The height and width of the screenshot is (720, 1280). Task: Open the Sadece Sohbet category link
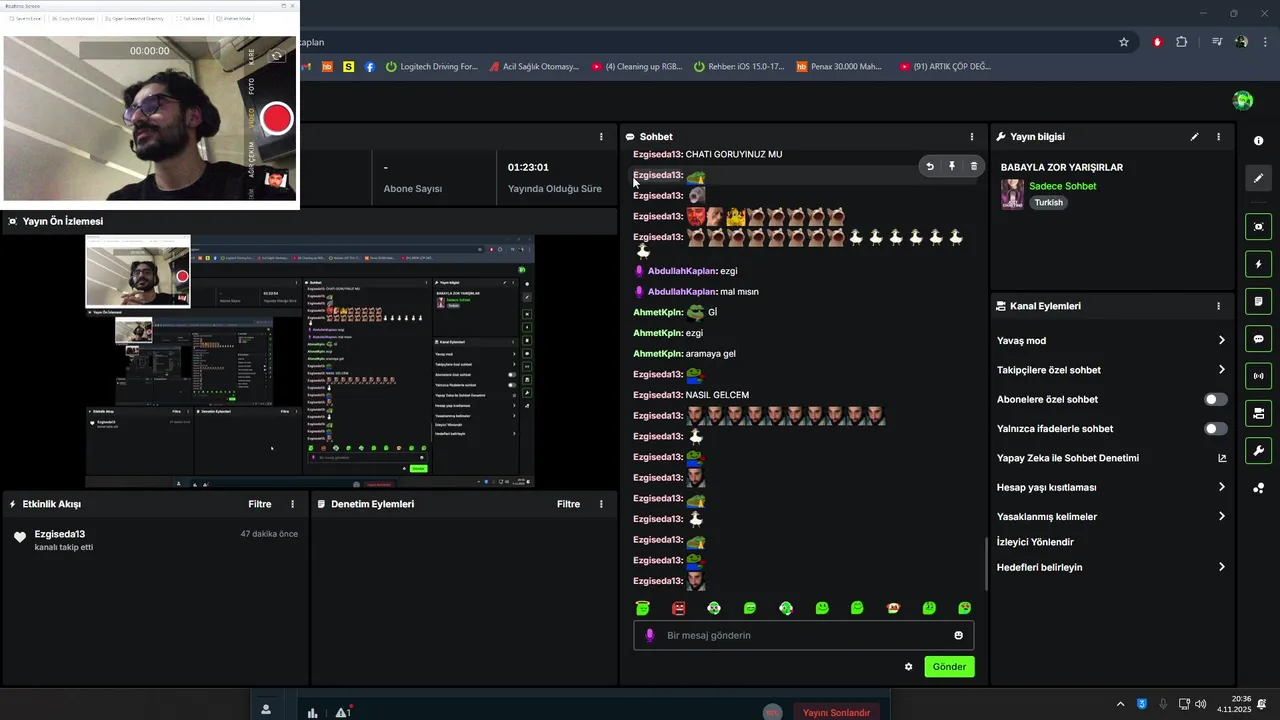pos(1062,186)
